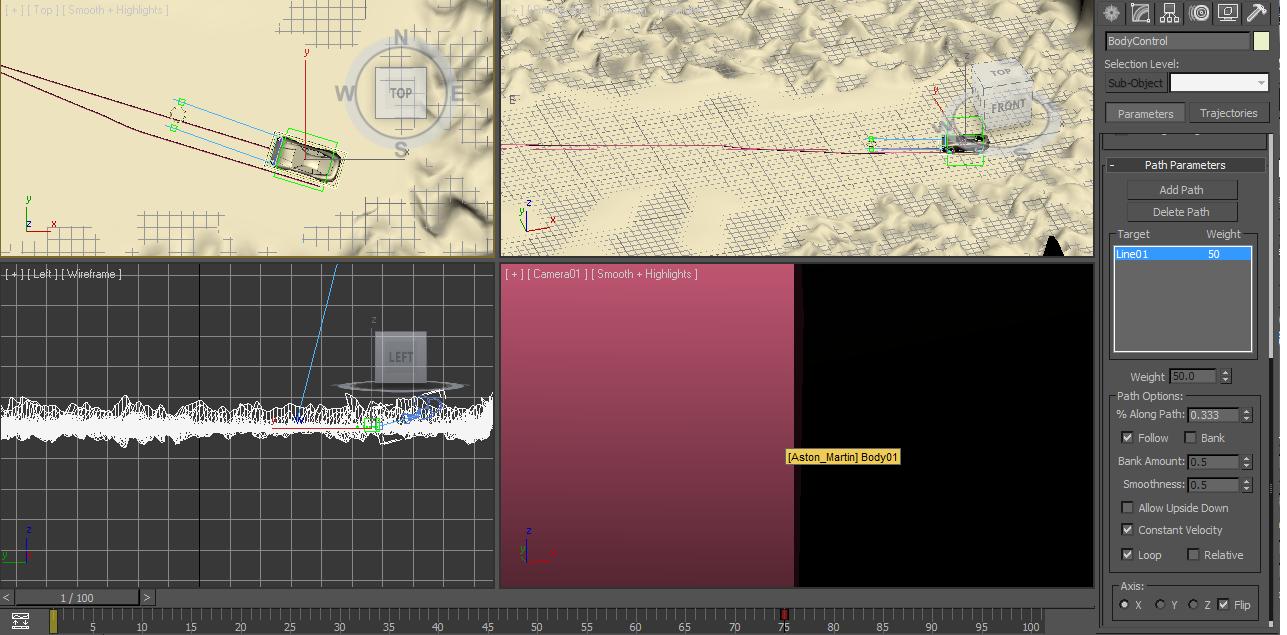1287x635 pixels.
Task: Switch to the Modify panel
Action: [x=1140, y=13]
